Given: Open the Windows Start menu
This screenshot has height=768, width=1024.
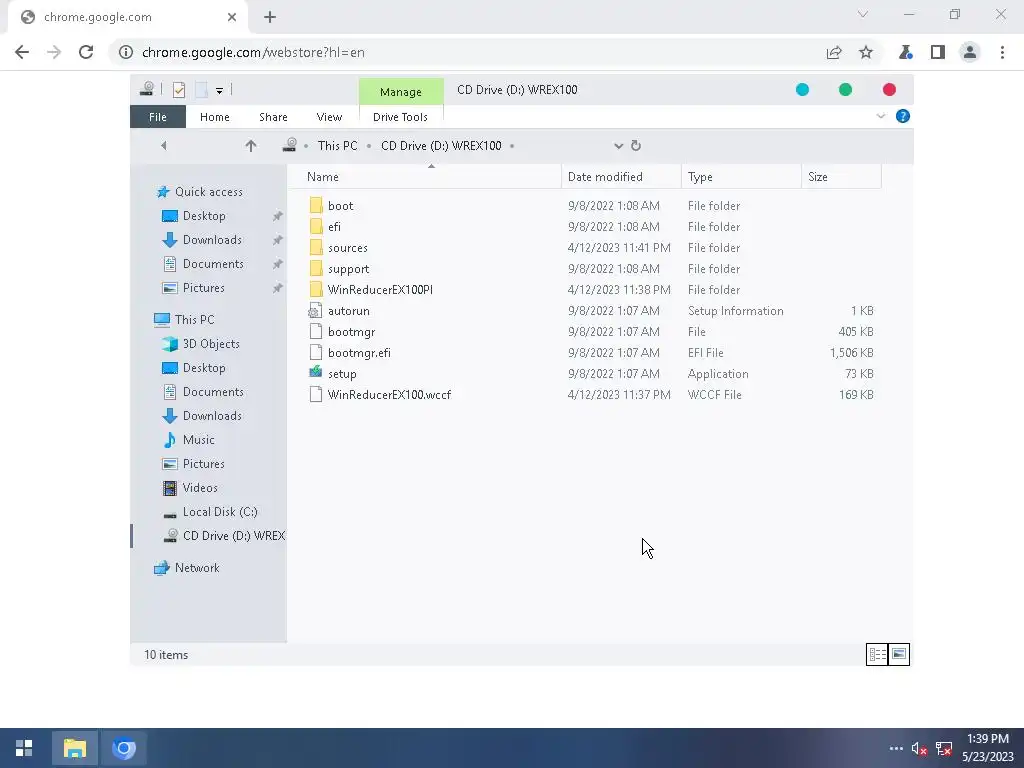Looking at the screenshot, I should click(x=24, y=748).
